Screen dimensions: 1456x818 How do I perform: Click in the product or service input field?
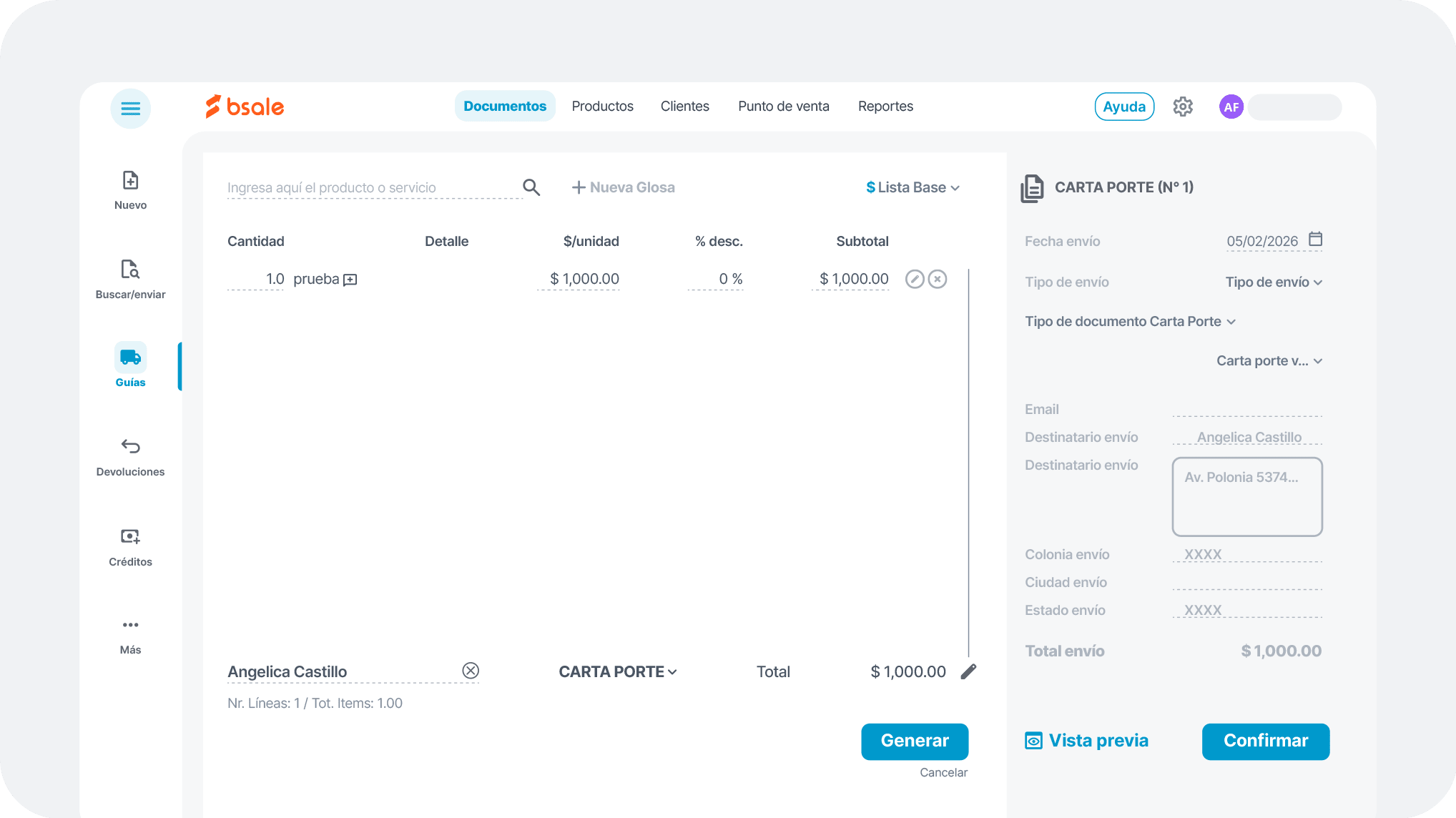pyautogui.click(x=373, y=188)
